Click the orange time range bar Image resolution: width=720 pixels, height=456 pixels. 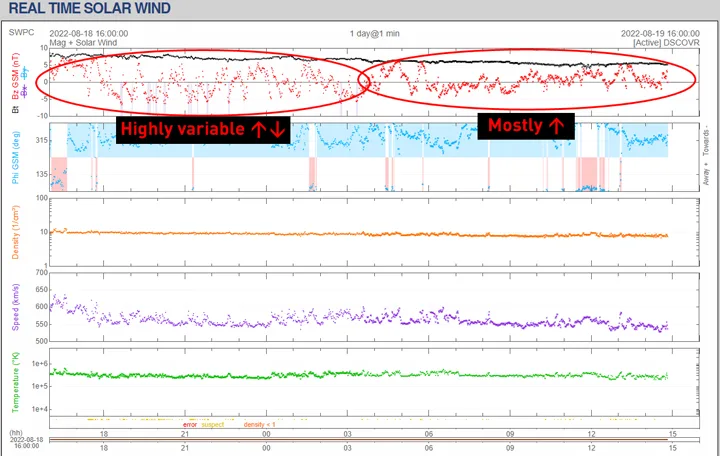(358, 440)
